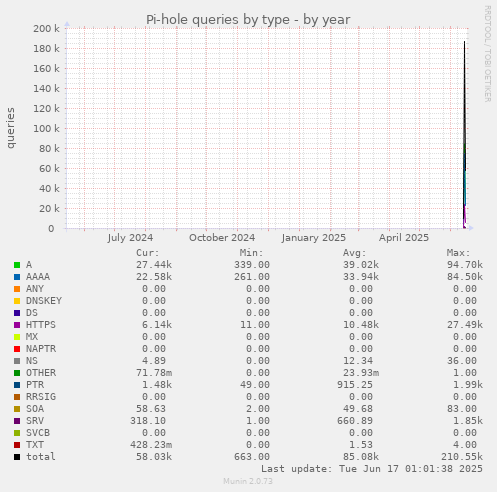Image resolution: width=497 pixels, height=492 pixels.
Task: Click the SRV current value '318.10'
Action: (148, 421)
